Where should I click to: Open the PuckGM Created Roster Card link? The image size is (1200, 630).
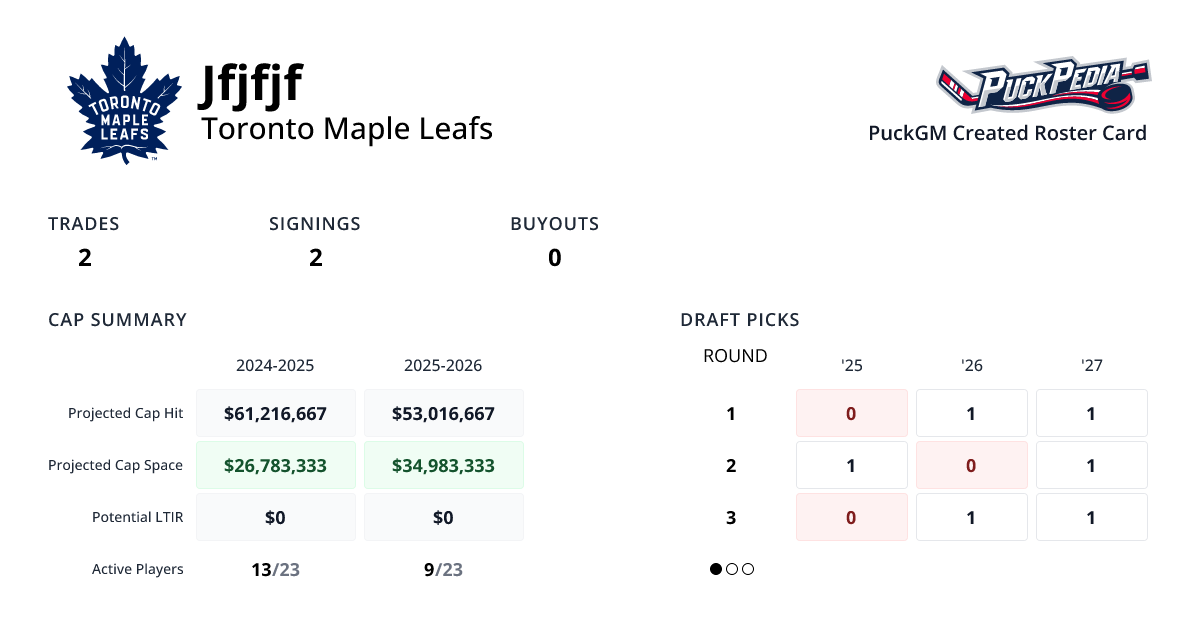(x=1007, y=133)
